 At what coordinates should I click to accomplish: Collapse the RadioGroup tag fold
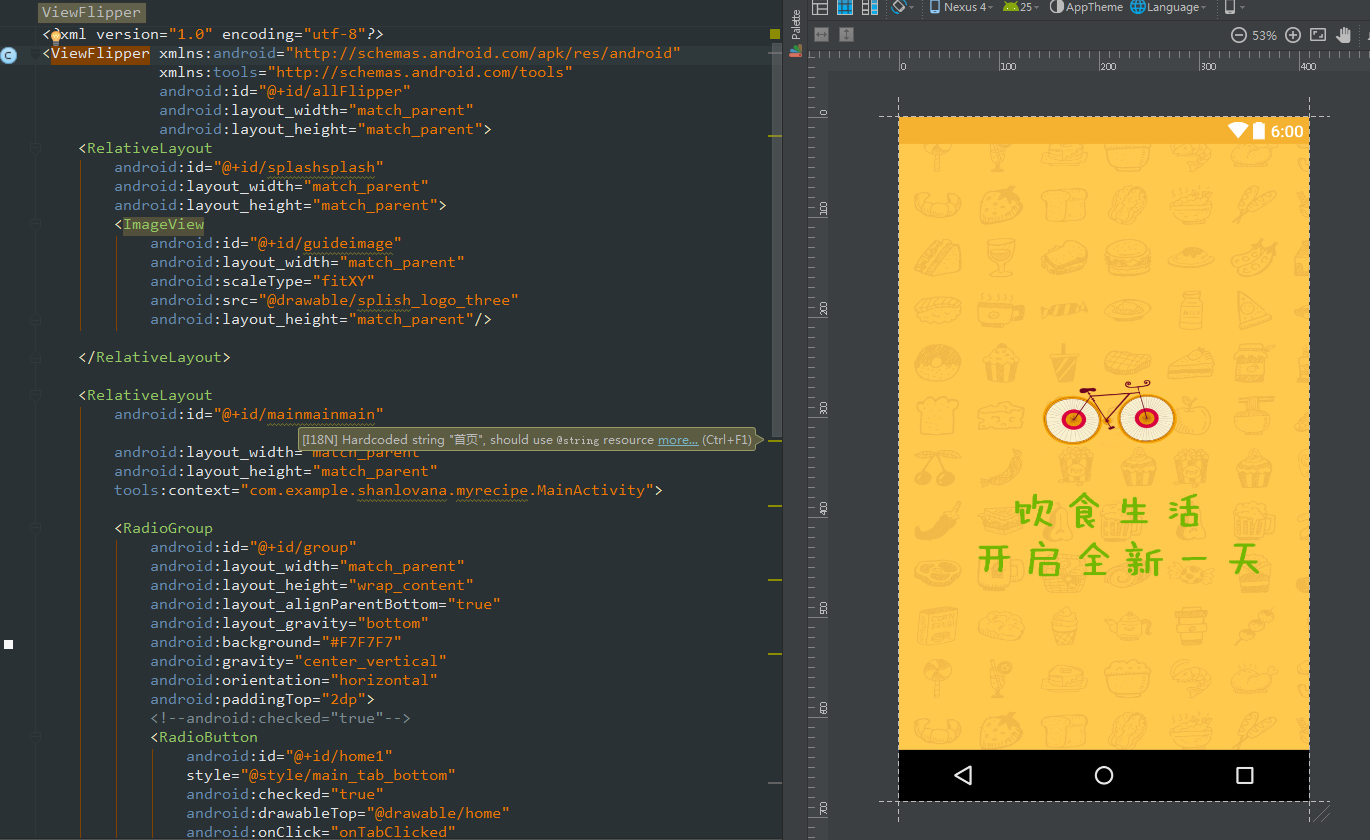(x=37, y=529)
